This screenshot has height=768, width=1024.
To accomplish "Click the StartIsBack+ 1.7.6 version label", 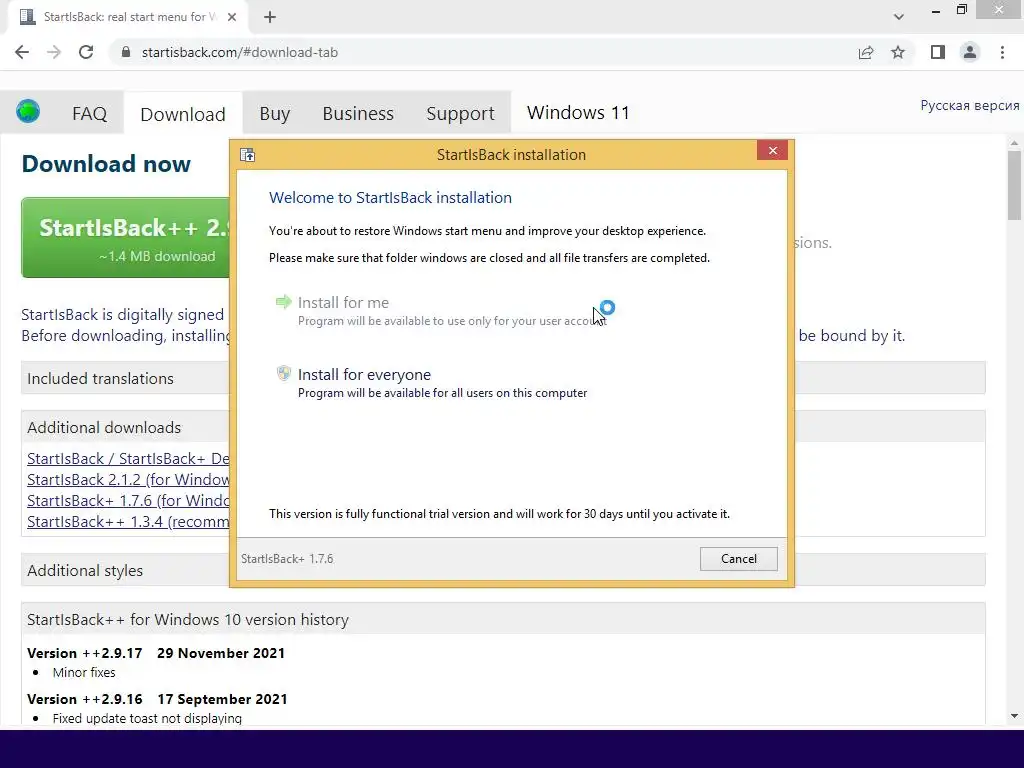I will tap(287, 559).
